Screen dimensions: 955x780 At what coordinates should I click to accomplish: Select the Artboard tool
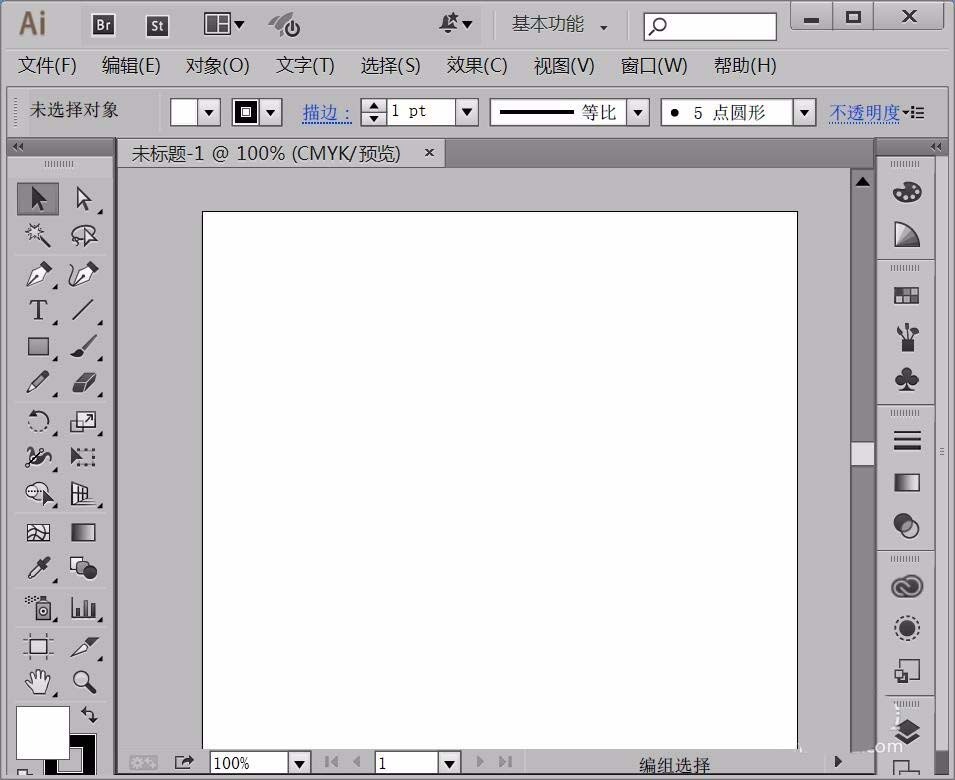coord(38,646)
